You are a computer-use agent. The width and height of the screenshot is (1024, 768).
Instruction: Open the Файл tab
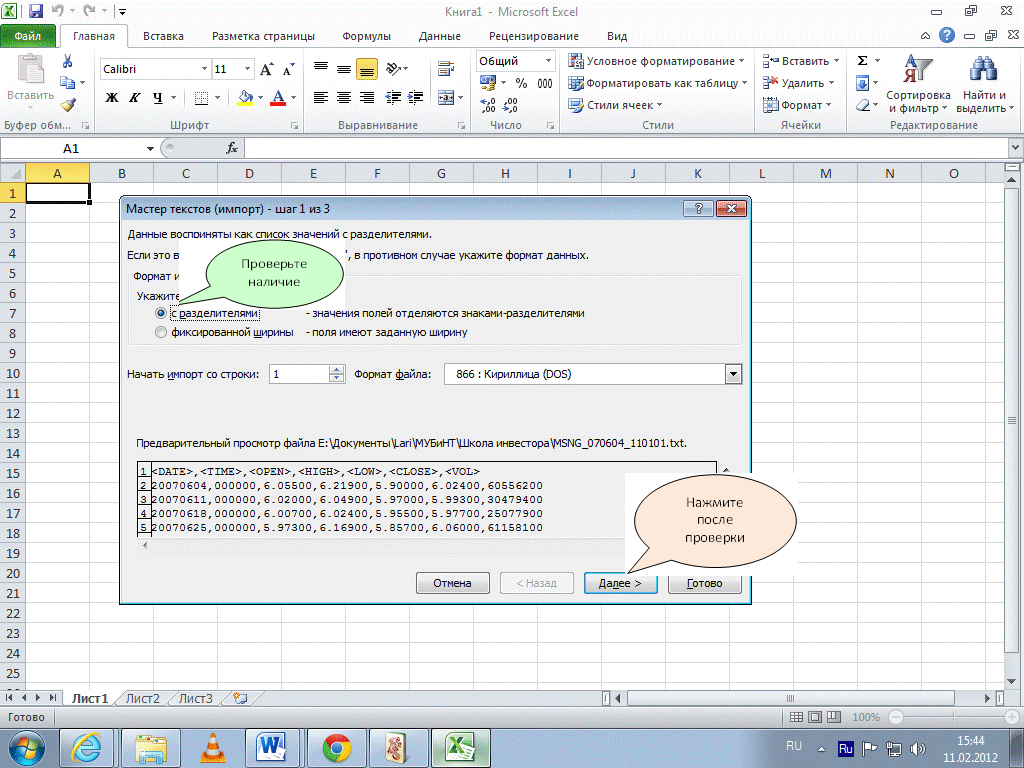coord(28,36)
